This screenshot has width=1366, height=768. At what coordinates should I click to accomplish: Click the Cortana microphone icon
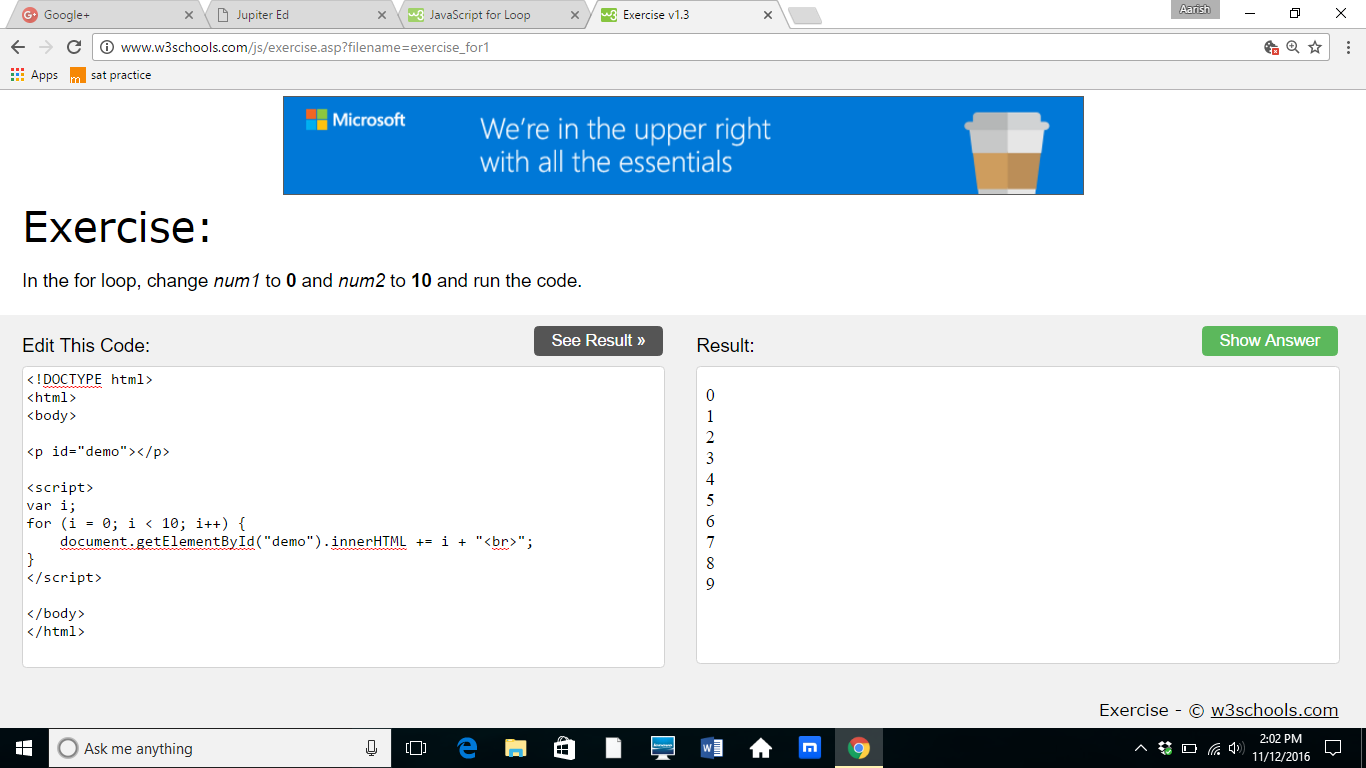(x=371, y=748)
